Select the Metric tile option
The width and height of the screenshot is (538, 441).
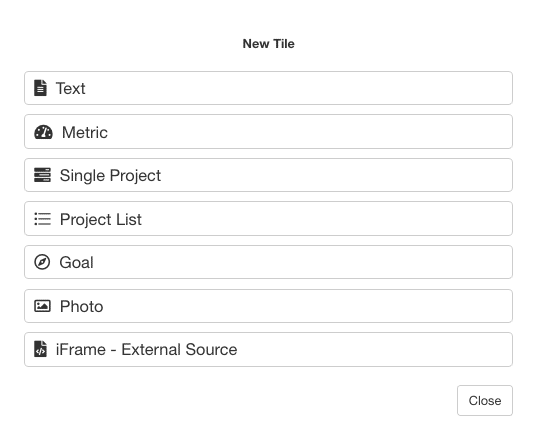coord(268,132)
